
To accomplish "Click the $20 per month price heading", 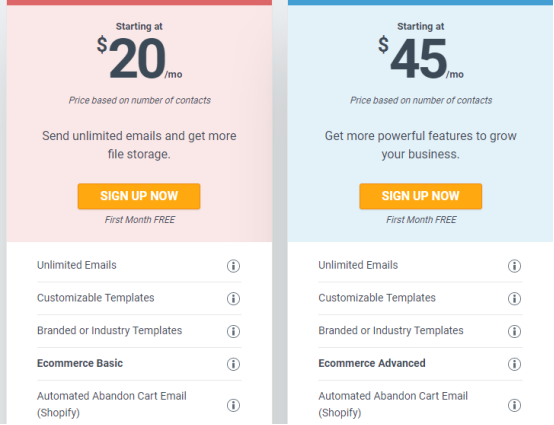I will tap(140, 58).
